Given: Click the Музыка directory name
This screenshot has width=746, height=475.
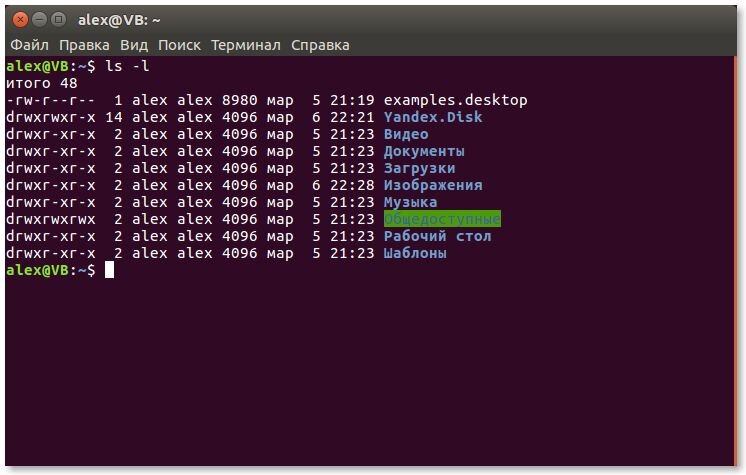Looking at the screenshot, I should click(x=411, y=202).
